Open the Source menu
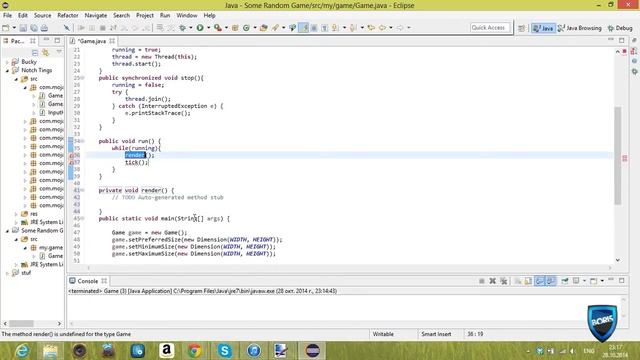 click(x=42, y=16)
